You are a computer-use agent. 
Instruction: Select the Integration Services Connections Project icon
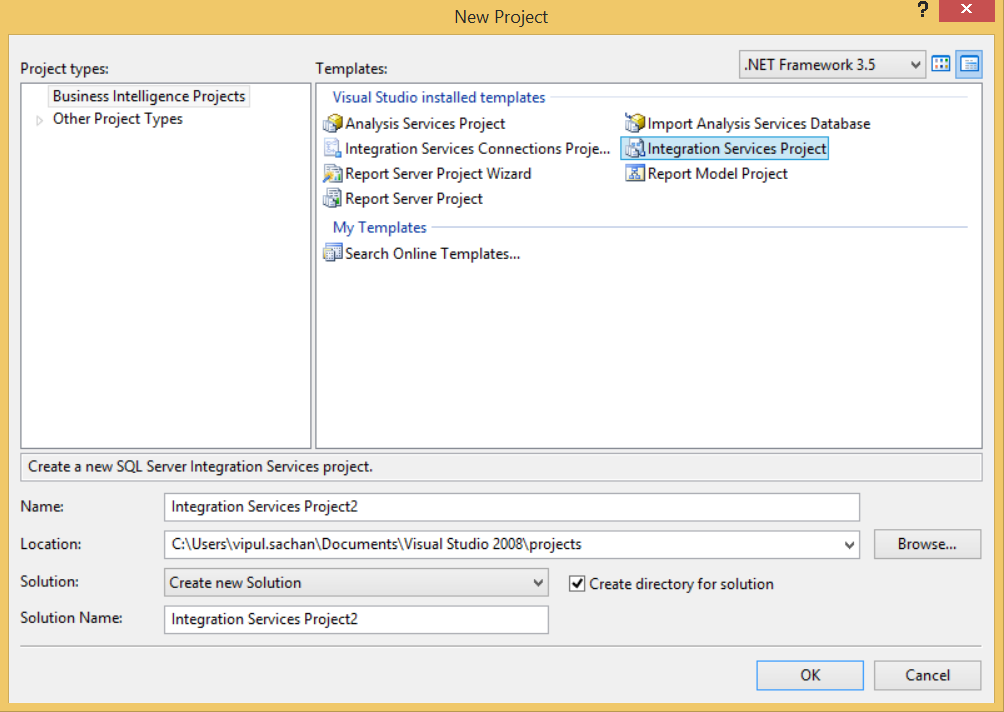click(x=334, y=147)
